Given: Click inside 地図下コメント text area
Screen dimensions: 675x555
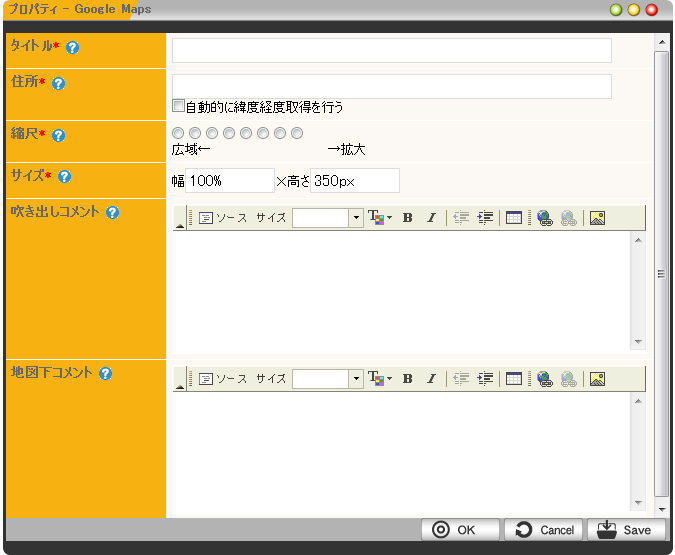Looking at the screenshot, I should 401,452.
